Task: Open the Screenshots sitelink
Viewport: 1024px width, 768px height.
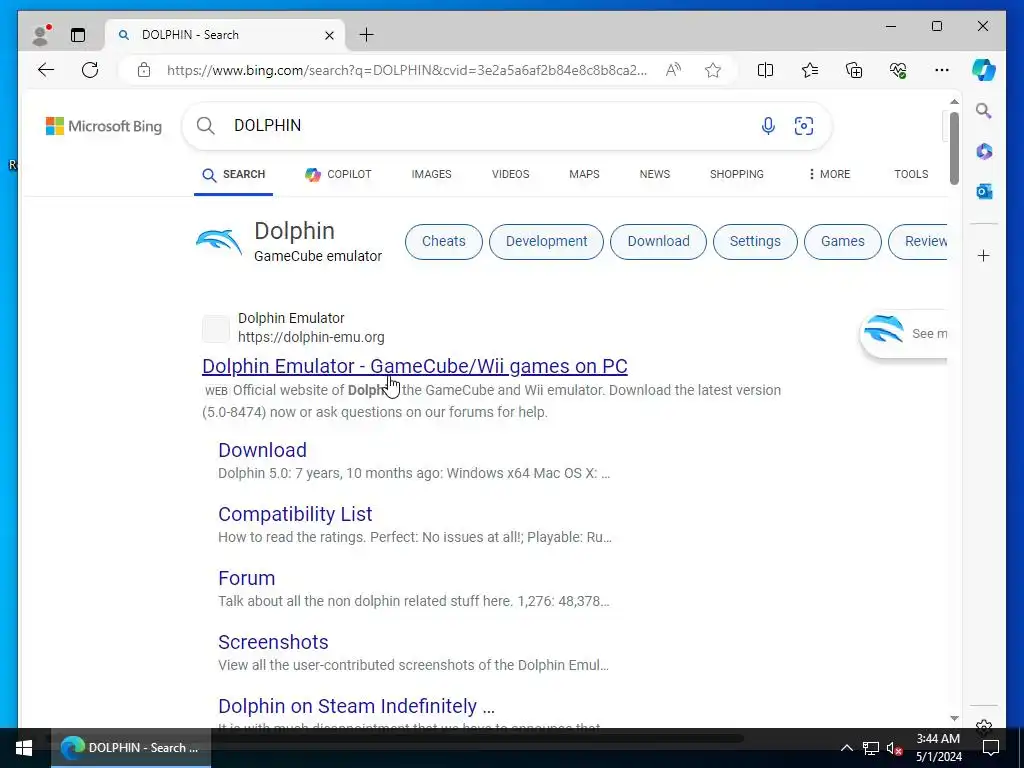Action: tap(273, 642)
